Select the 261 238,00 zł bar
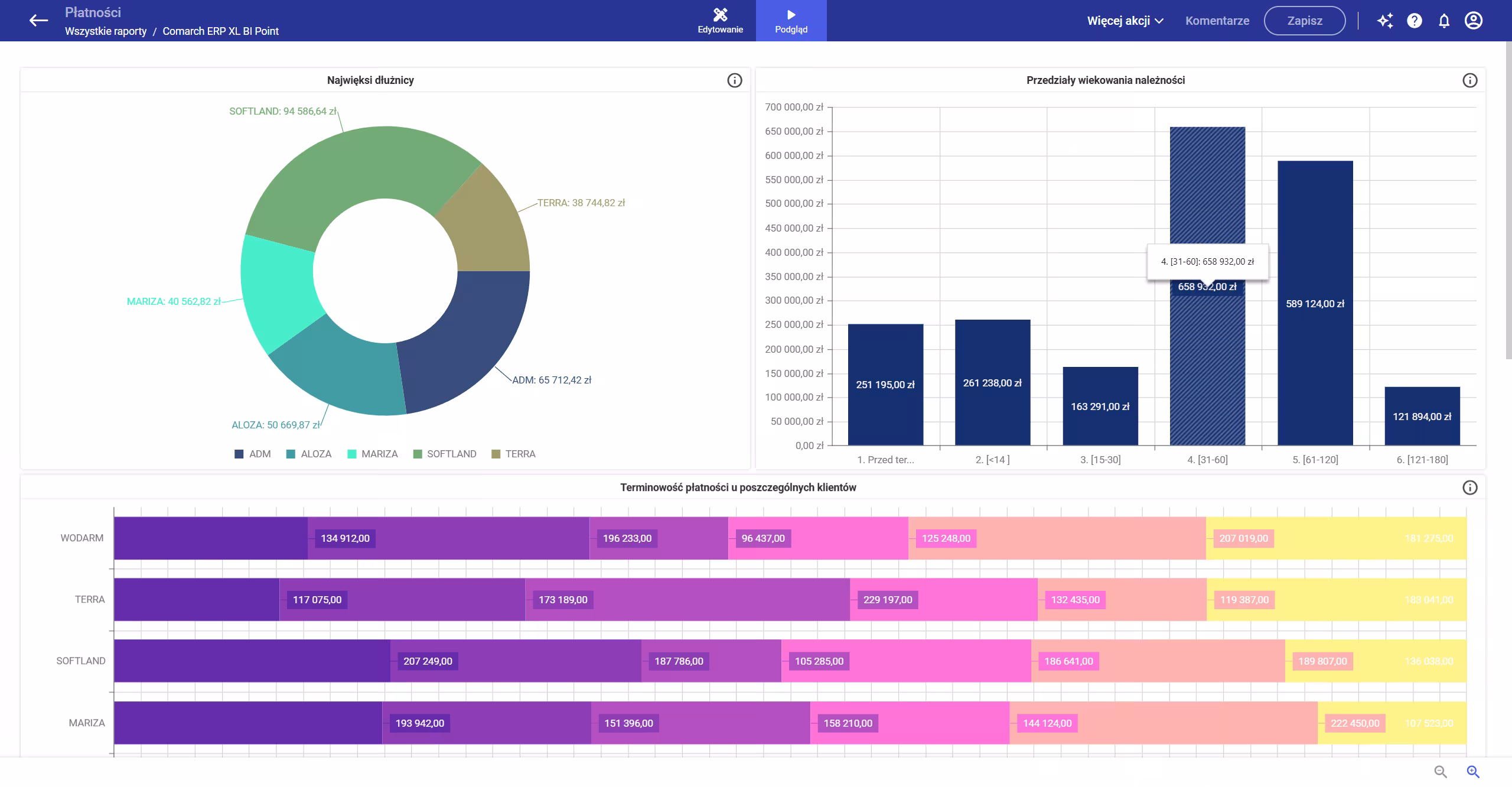The height and width of the screenshot is (787, 1512). point(992,382)
